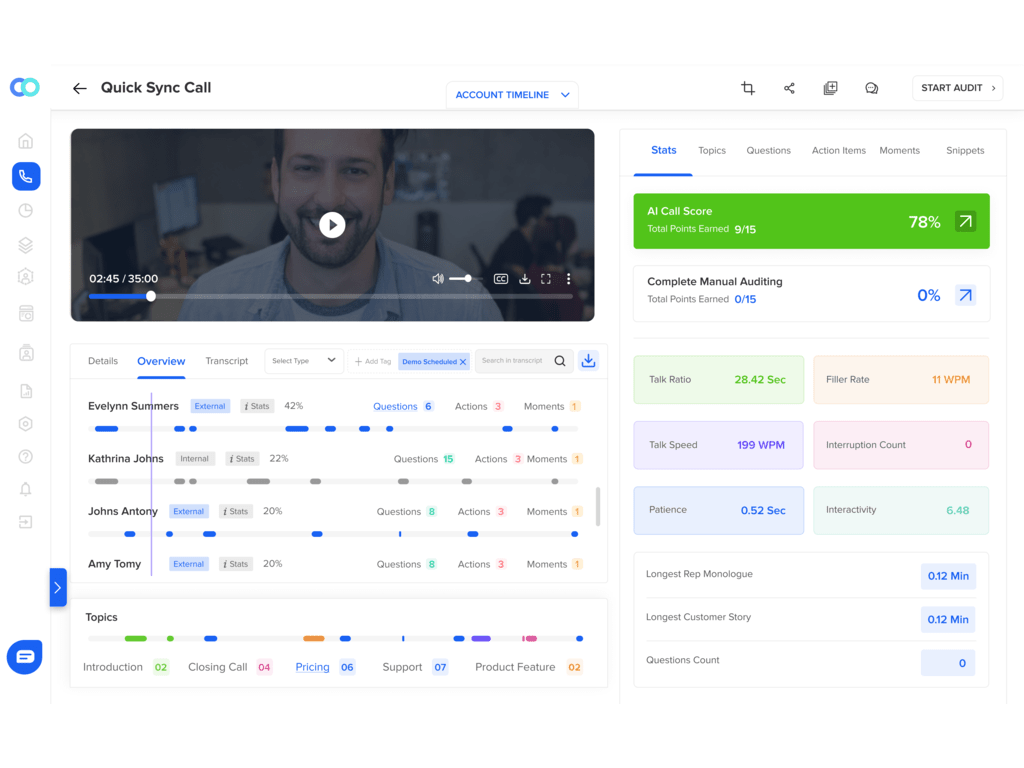Image resolution: width=1024 pixels, height=768 pixels.
Task: Open the Copy snippet icon in toolbar
Action: [830, 88]
